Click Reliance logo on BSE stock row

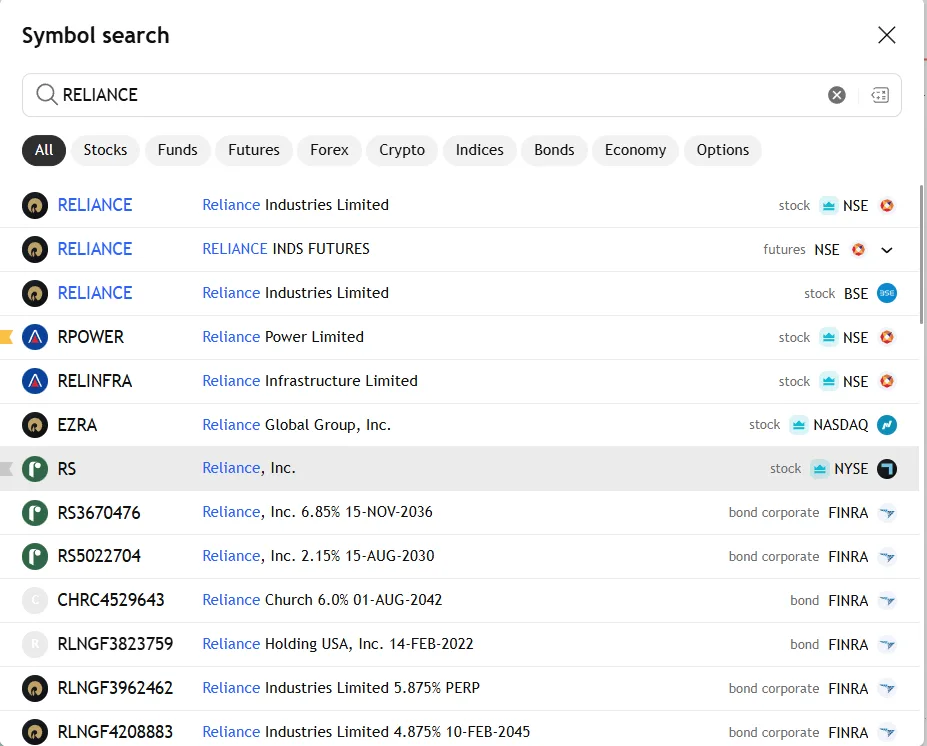click(35, 293)
